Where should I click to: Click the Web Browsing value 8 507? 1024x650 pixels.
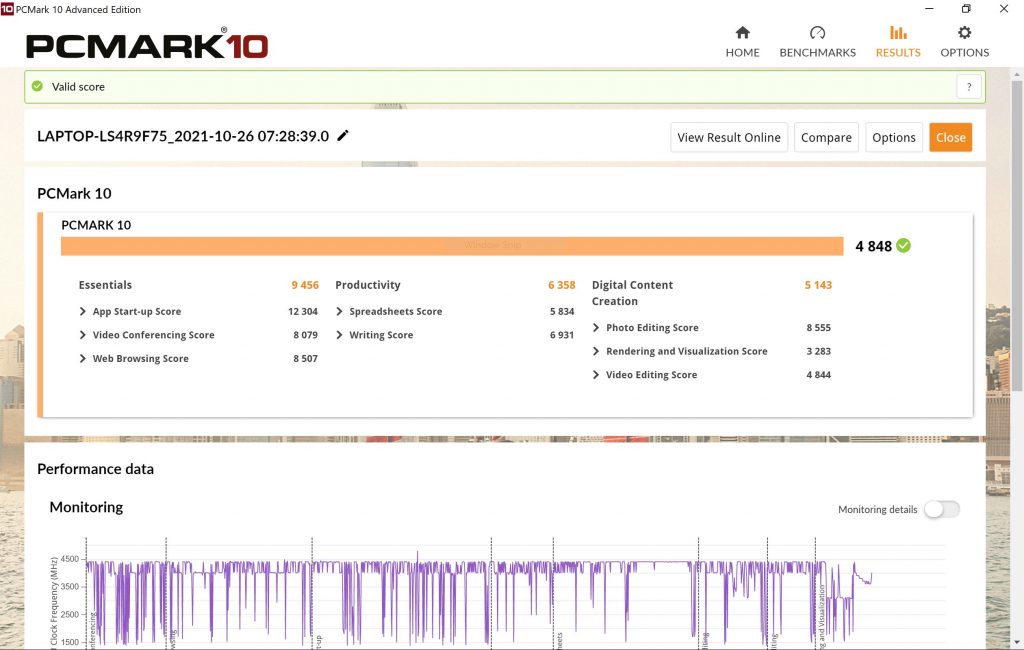click(306, 359)
